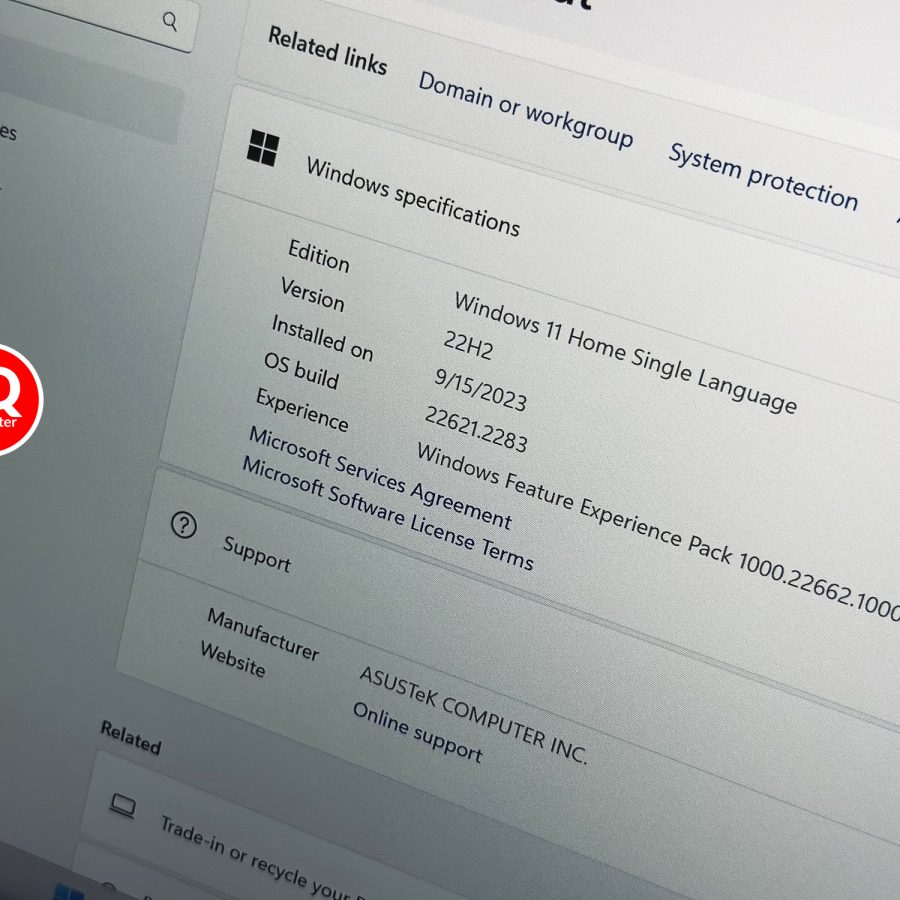
Task: Click the question mark Support icon
Action: pos(184,525)
